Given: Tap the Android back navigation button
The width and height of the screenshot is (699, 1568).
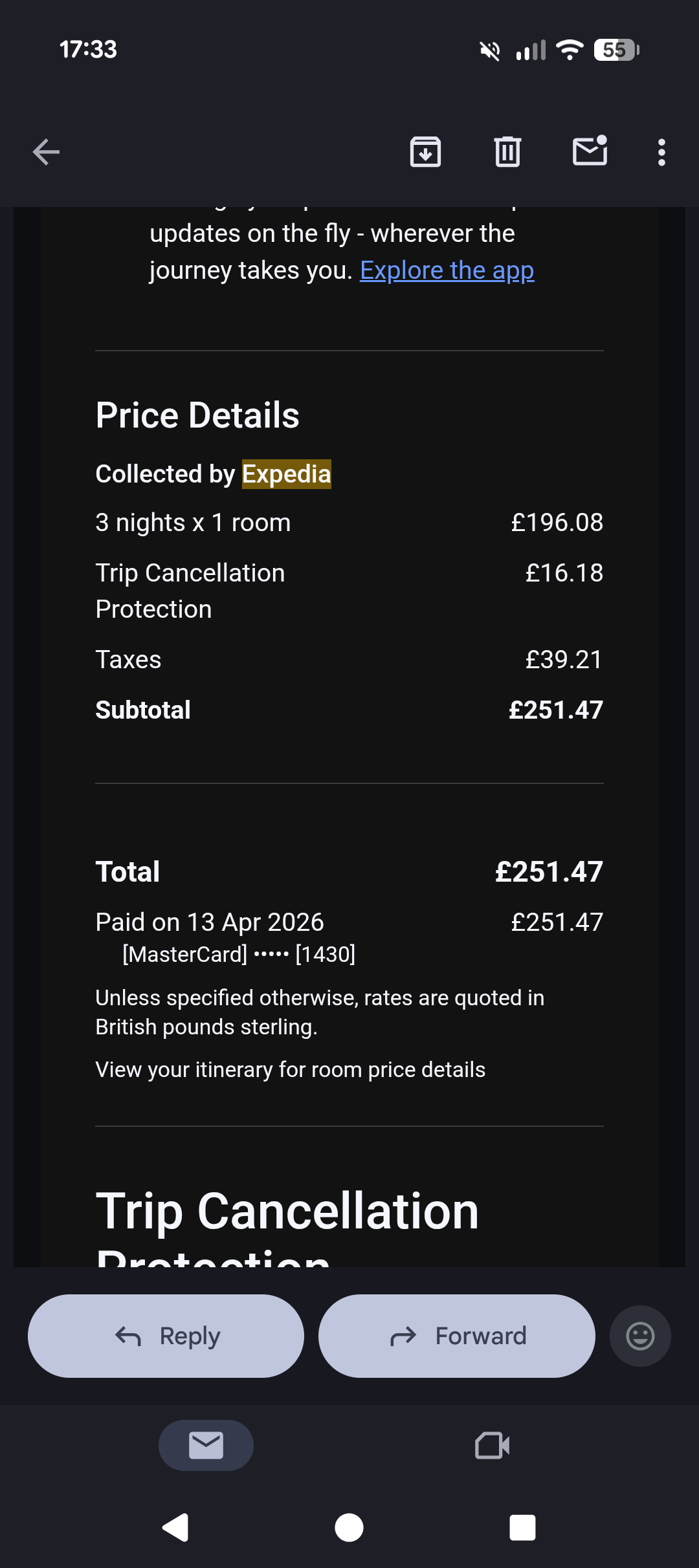Looking at the screenshot, I should pos(175,1528).
